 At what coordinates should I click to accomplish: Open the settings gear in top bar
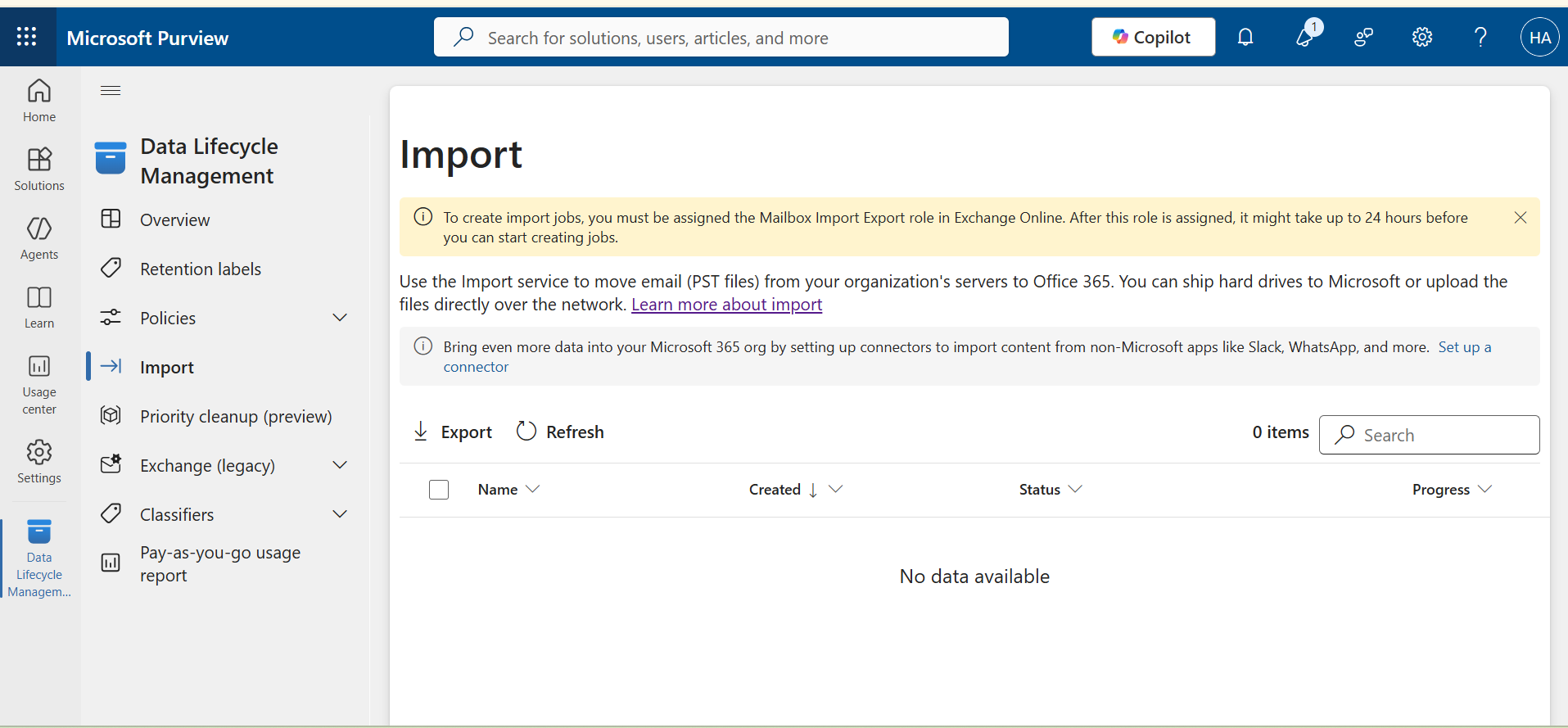click(1422, 37)
